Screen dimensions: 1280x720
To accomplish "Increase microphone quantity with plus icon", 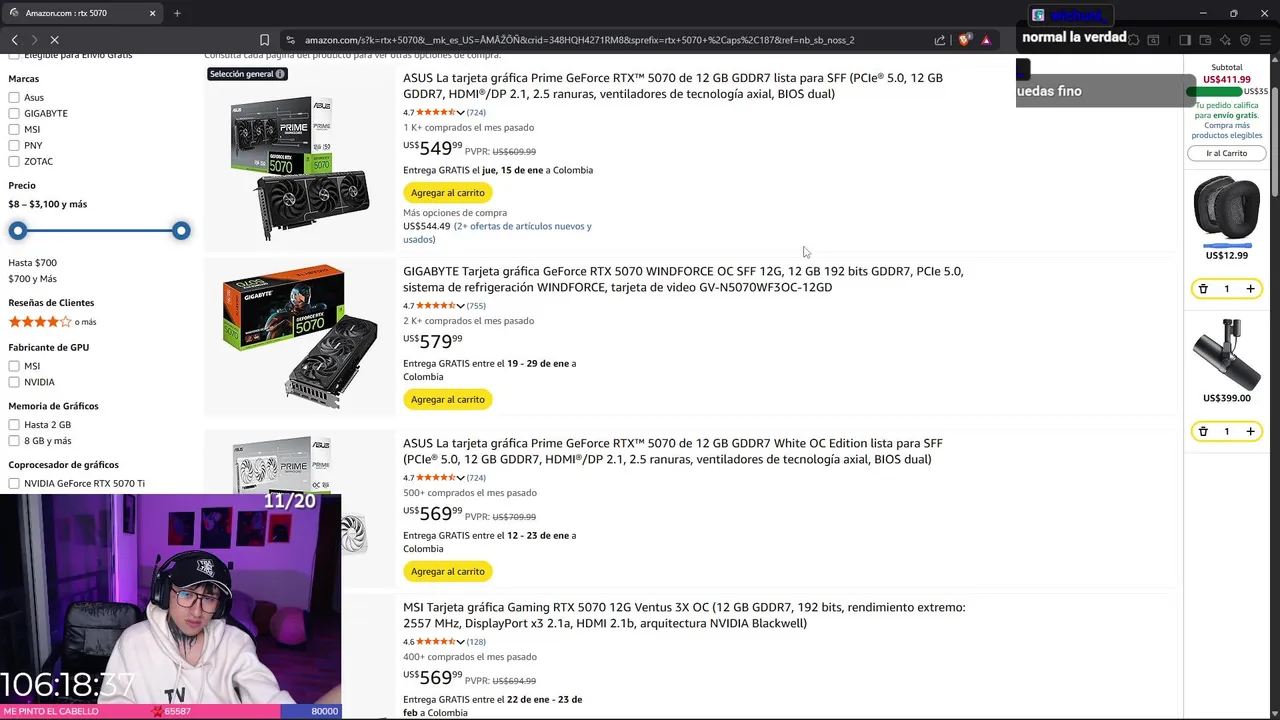I will (1250, 431).
